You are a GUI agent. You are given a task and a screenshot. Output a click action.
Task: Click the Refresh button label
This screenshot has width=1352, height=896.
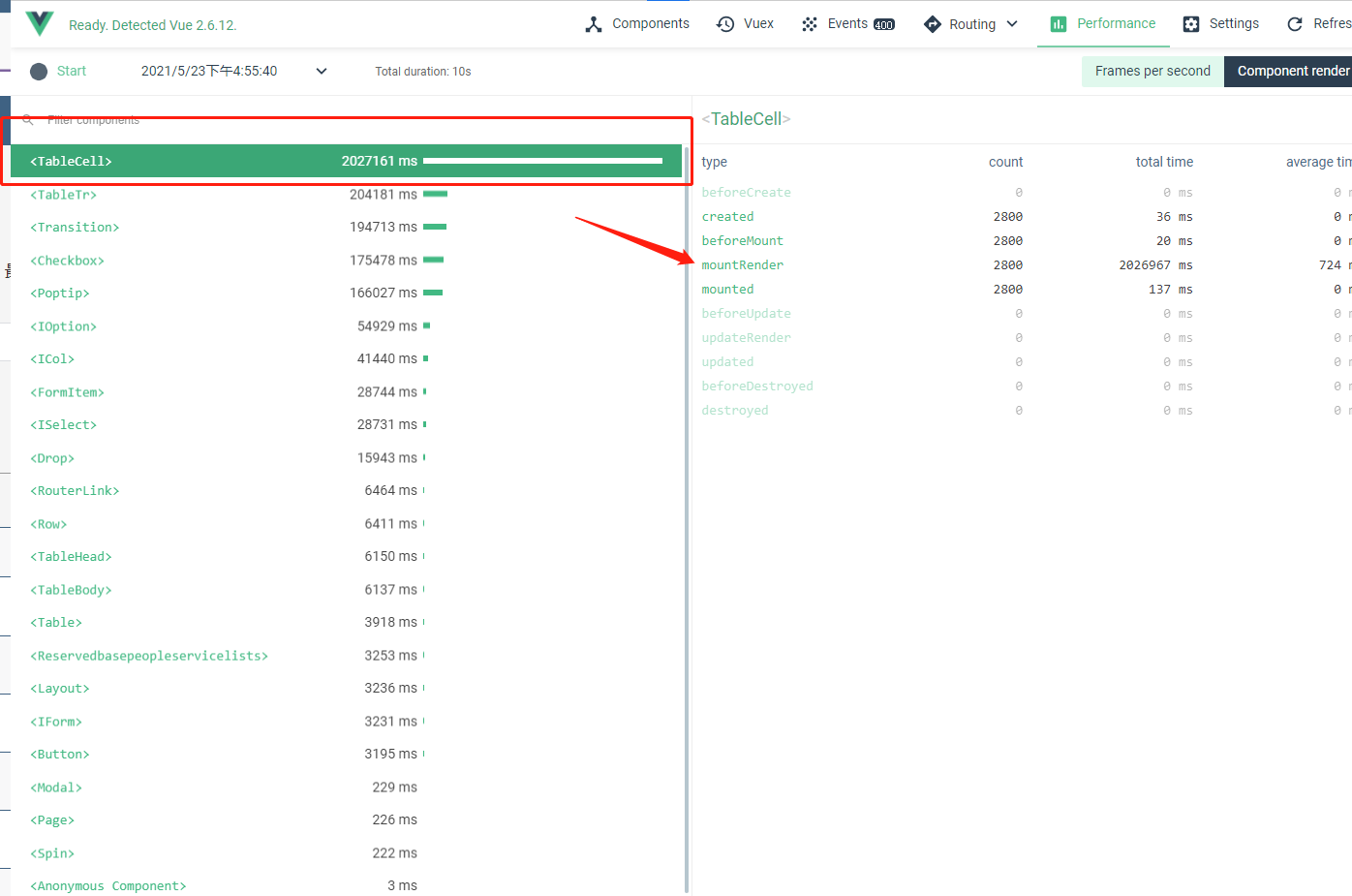[x=1333, y=24]
